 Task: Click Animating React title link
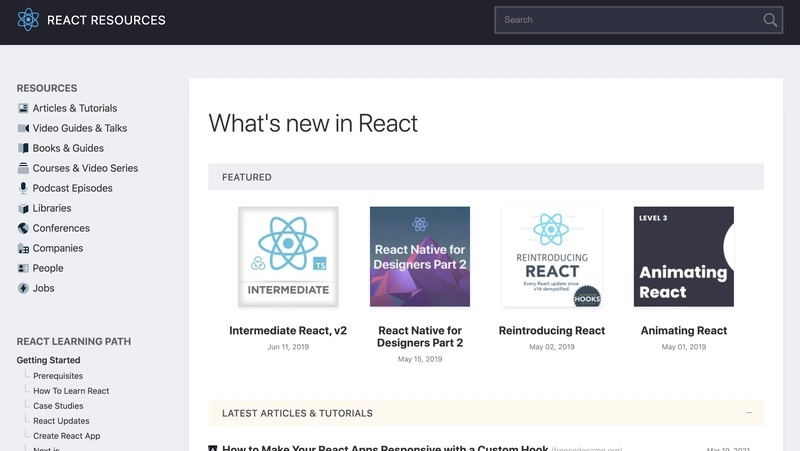pyautogui.click(x=684, y=331)
